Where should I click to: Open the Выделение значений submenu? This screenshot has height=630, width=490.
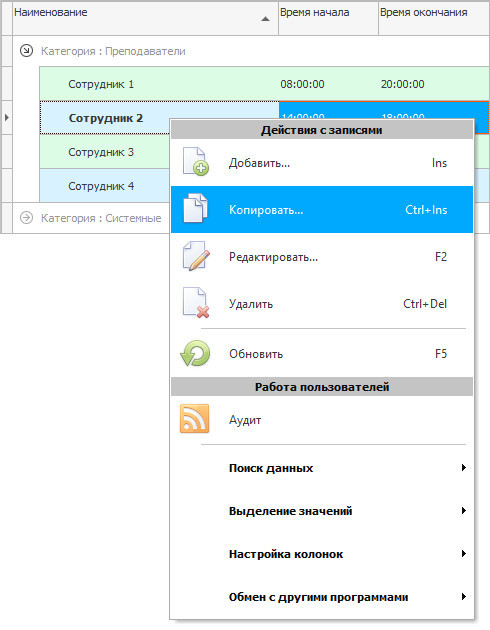click(322, 511)
